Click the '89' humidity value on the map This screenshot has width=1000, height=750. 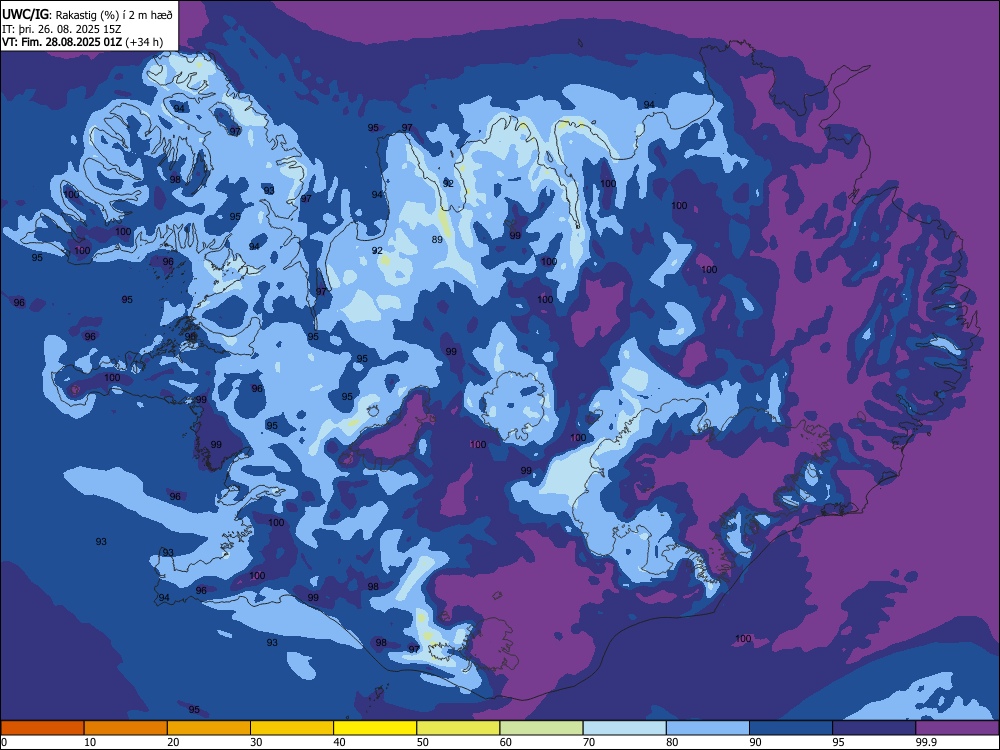coord(437,240)
